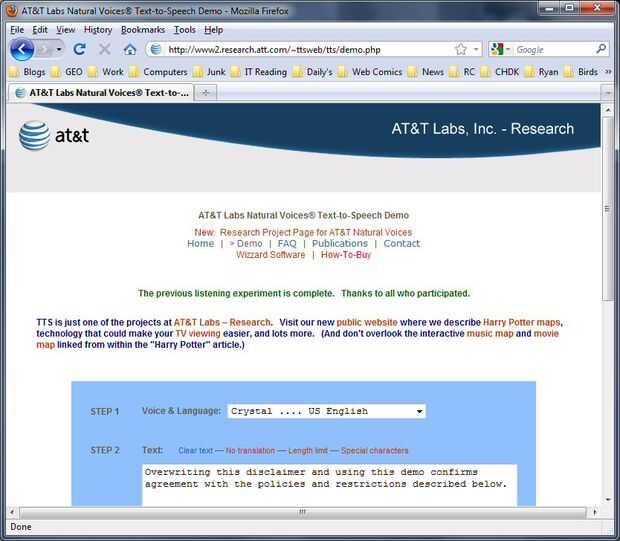620x541 pixels.
Task: Click the Special characters link
Action: 374,451
